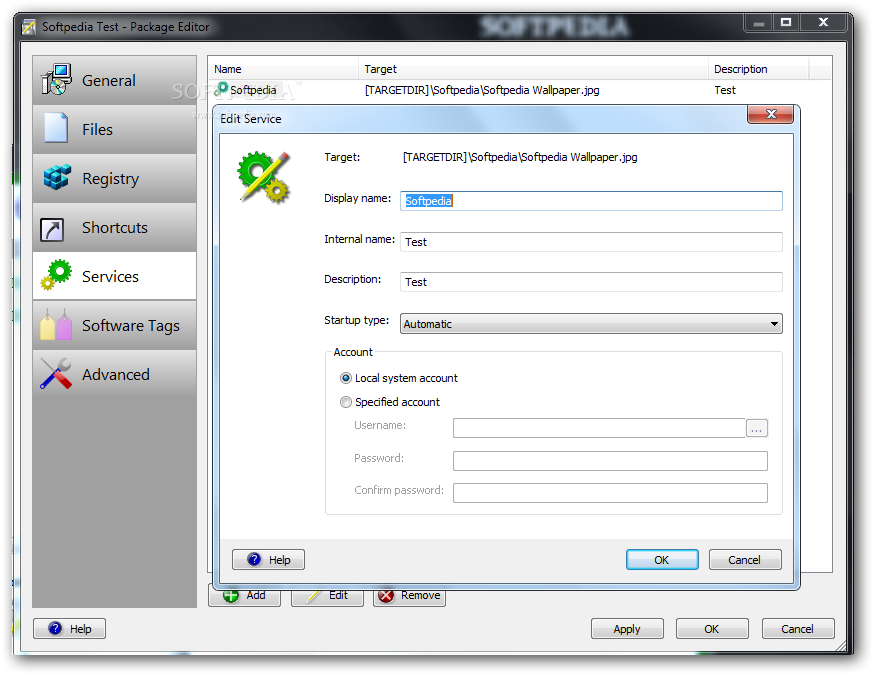Click the green plus Add icon
This screenshot has width=874, height=675.
click(231, 596)
